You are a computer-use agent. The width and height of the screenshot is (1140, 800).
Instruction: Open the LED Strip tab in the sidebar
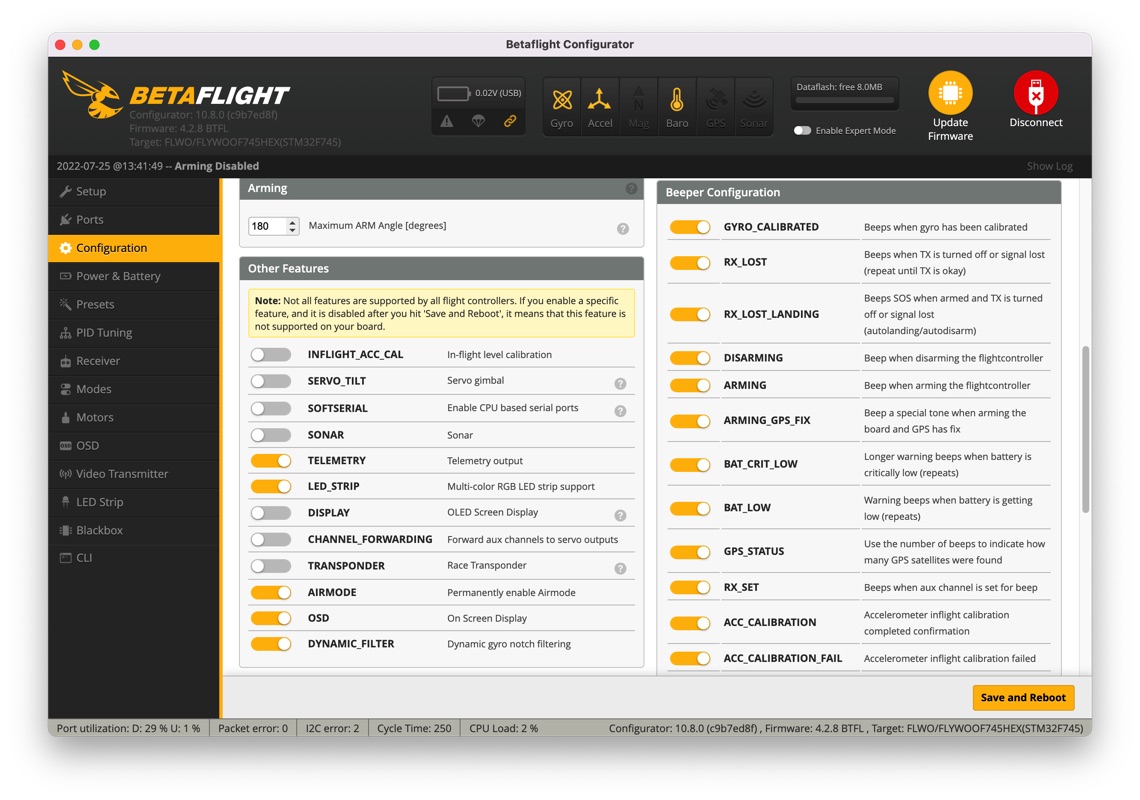(134, 502)
